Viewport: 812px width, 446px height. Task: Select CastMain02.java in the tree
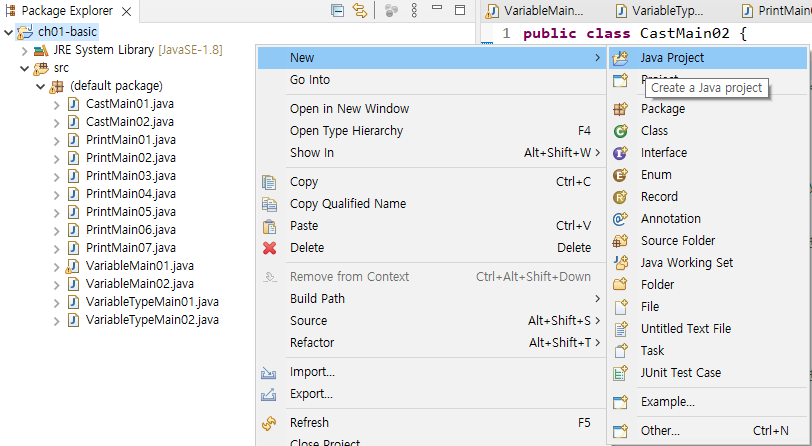click(129, 122)
